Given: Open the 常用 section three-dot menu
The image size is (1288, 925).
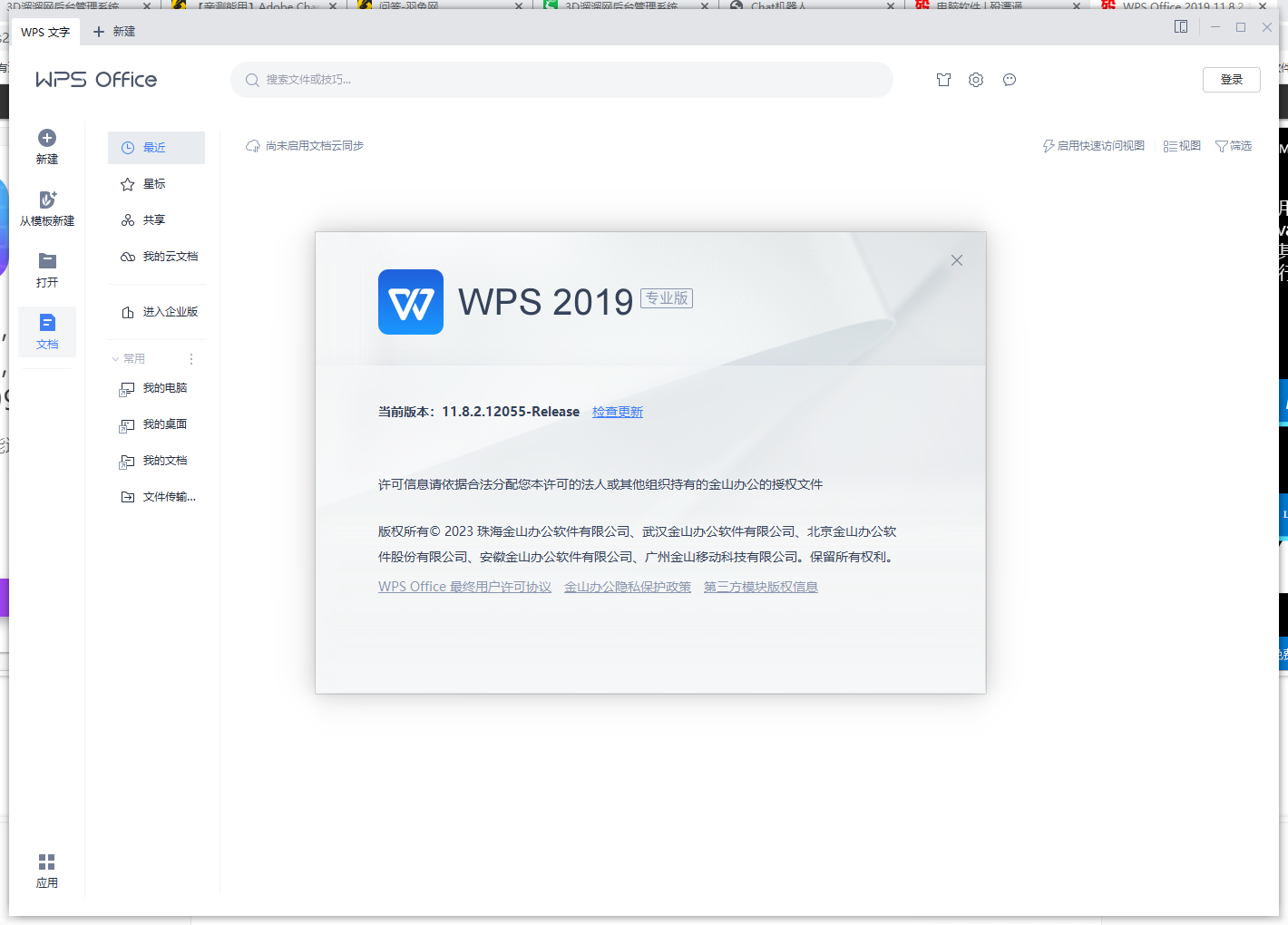Looking at the screenshot, I should pos(191,359).
